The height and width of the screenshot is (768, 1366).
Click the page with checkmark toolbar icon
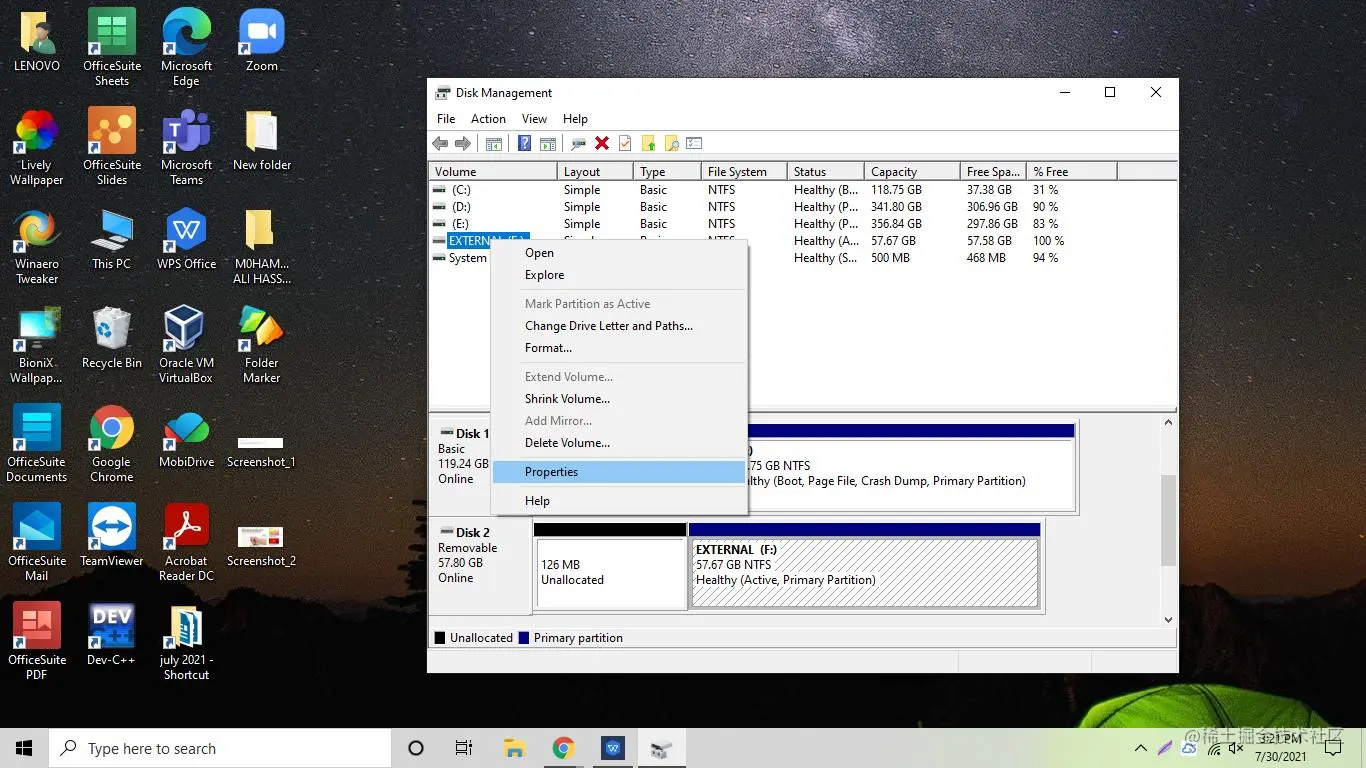coord(625,143)
